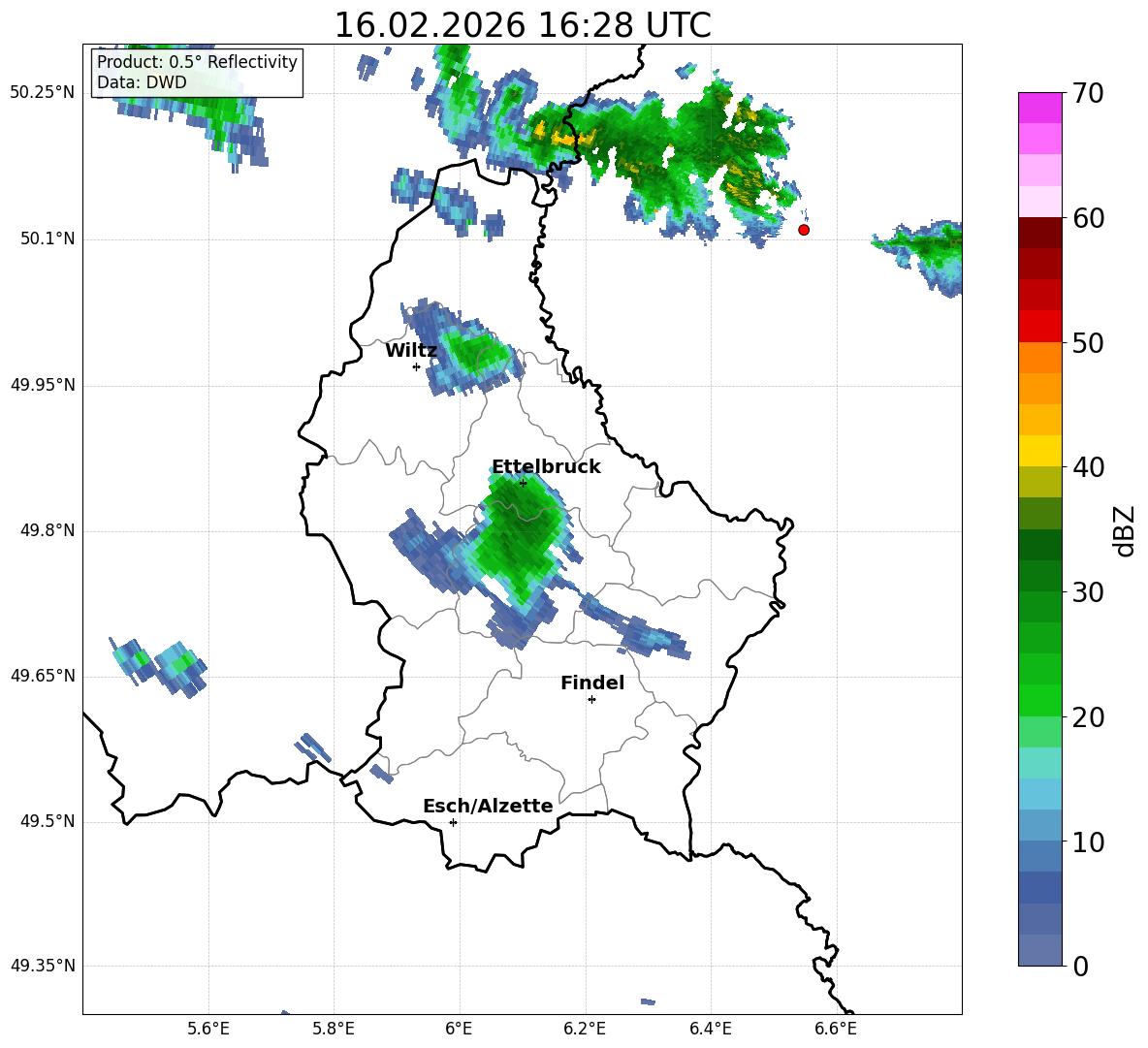Click the light blue colorbar swatch above 10
The width and height of the screenshot is (1148, 1048).
(1039, 825)
